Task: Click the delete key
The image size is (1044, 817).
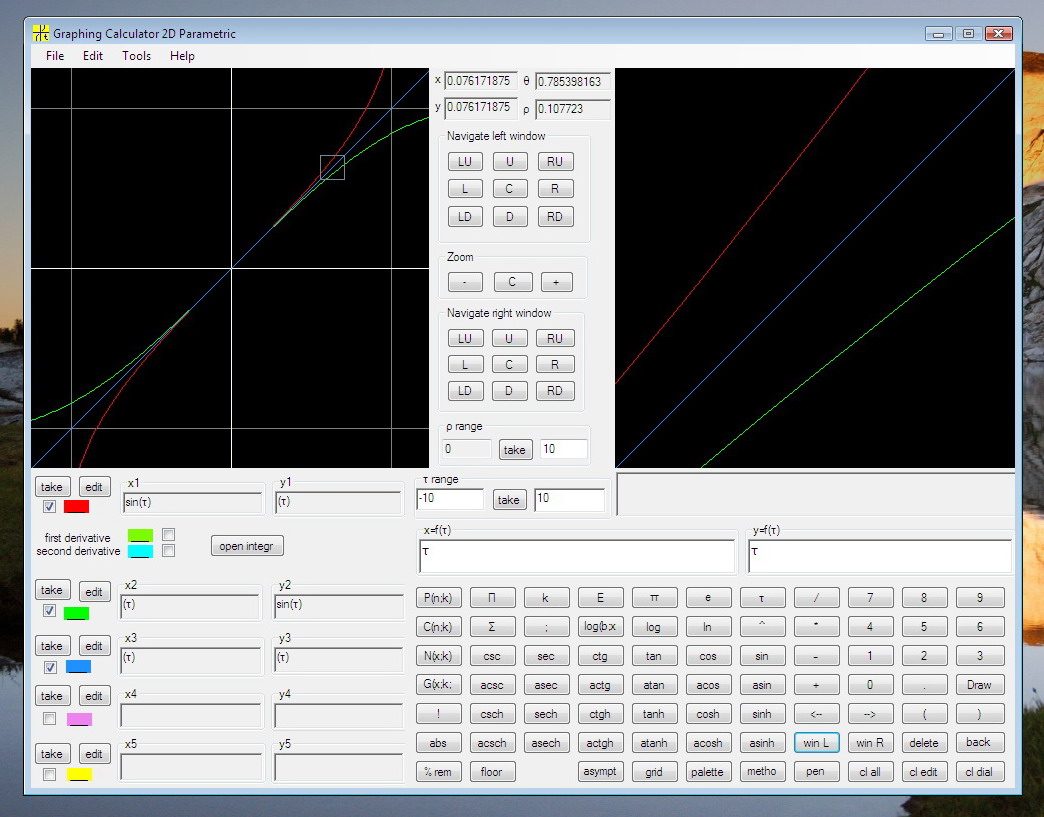Action: pos(923,743)
